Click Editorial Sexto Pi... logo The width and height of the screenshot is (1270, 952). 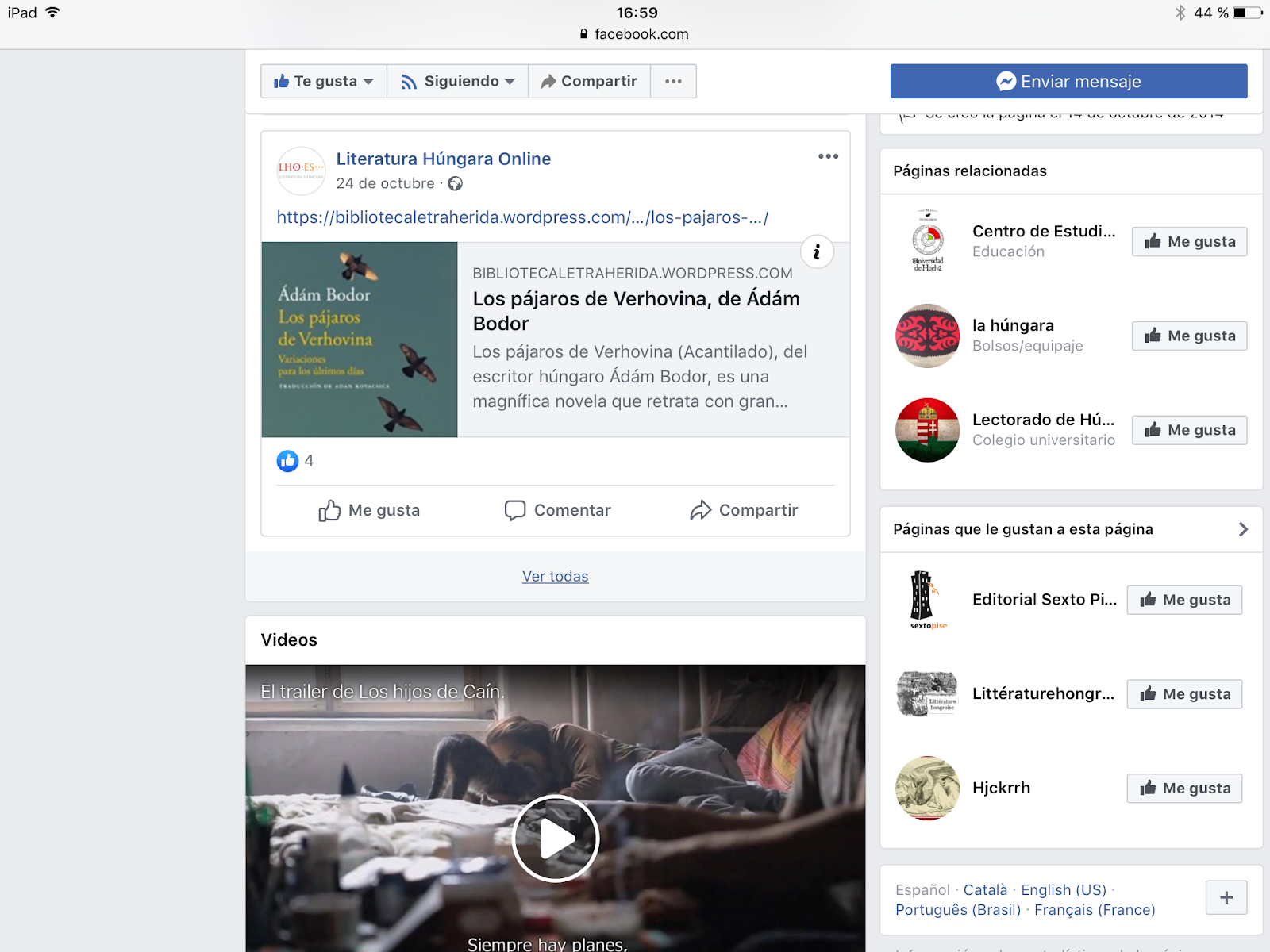point(927,600)
